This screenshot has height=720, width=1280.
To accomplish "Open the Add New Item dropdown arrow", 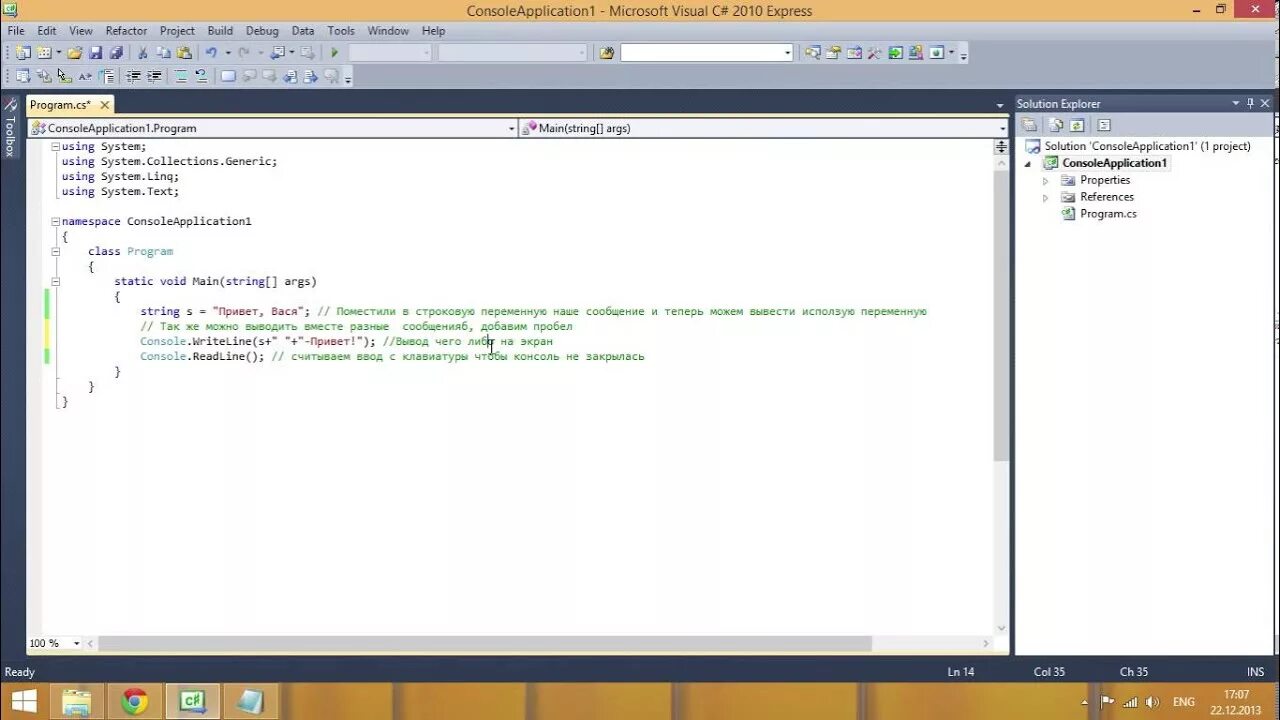I will (58, 53).
